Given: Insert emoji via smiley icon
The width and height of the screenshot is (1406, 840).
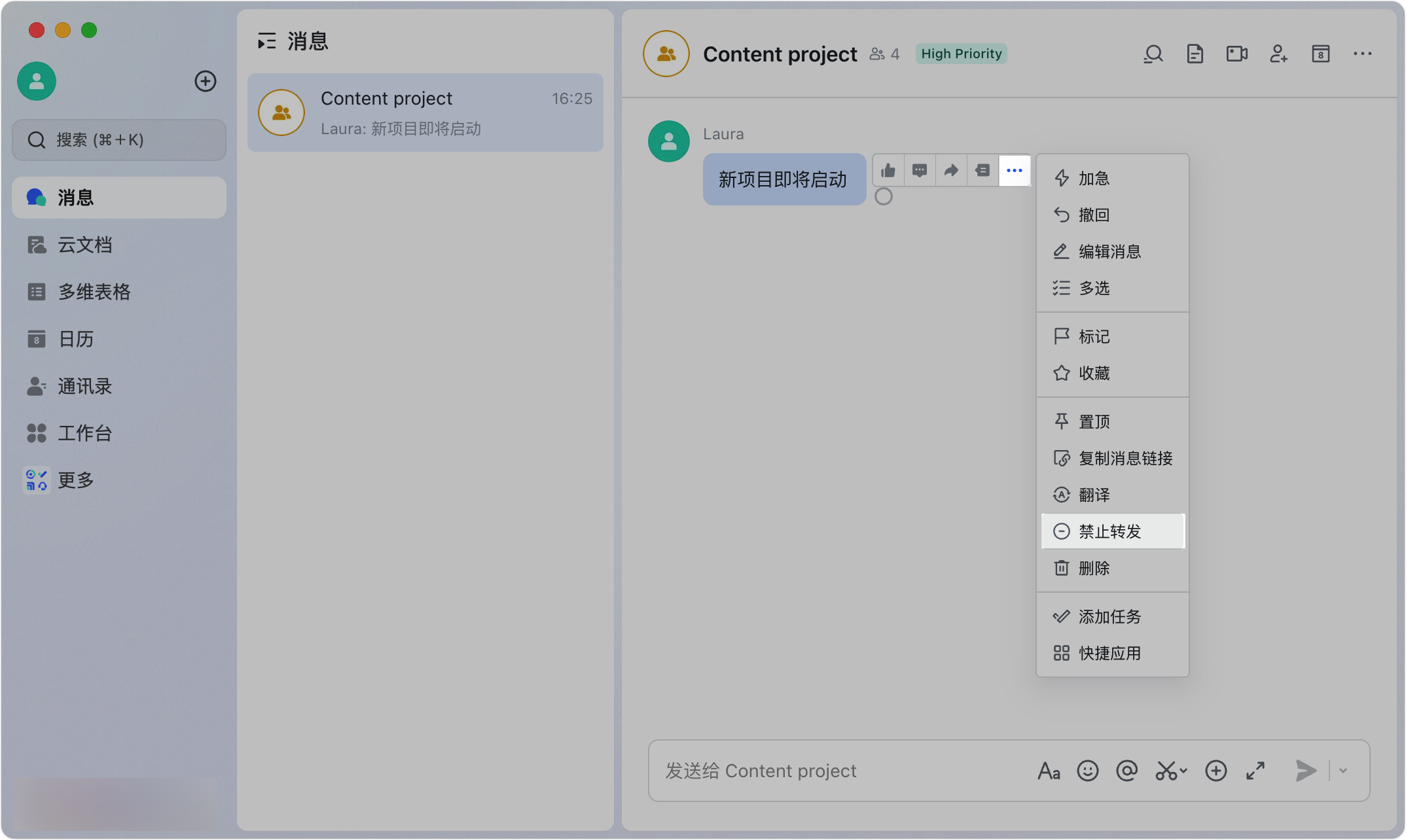Looking at the screenshot, I should (x=1087, y=771).
